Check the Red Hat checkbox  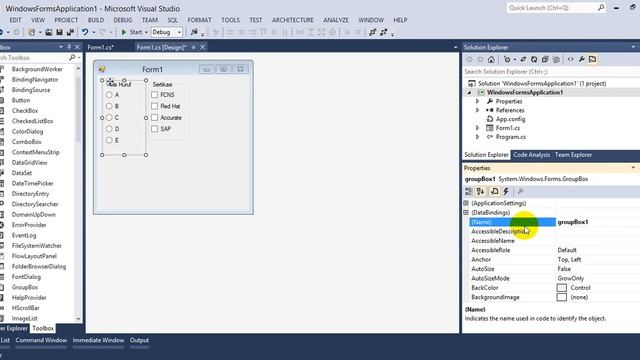point(154,106)
